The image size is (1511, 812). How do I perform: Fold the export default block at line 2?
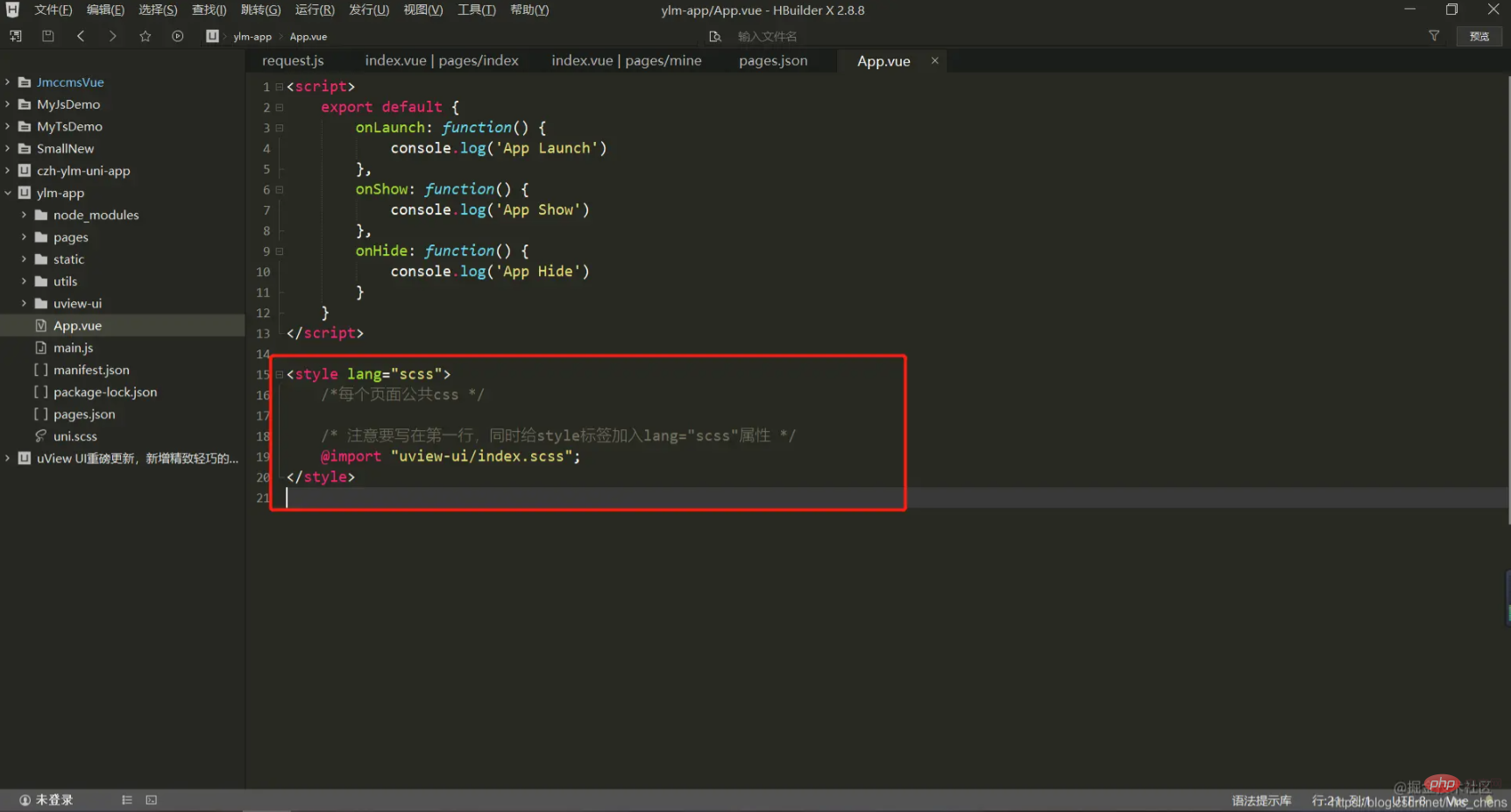click(280, 108)
